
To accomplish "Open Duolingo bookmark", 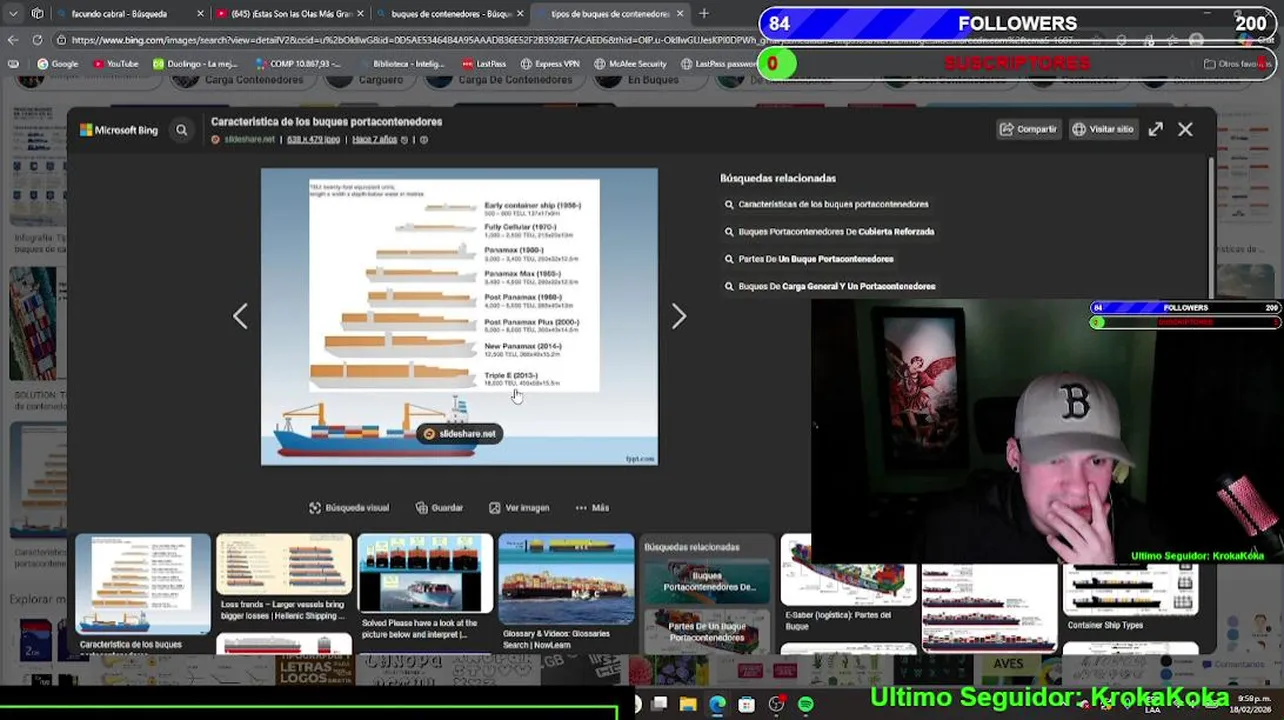I will click(x=195, y=64).
